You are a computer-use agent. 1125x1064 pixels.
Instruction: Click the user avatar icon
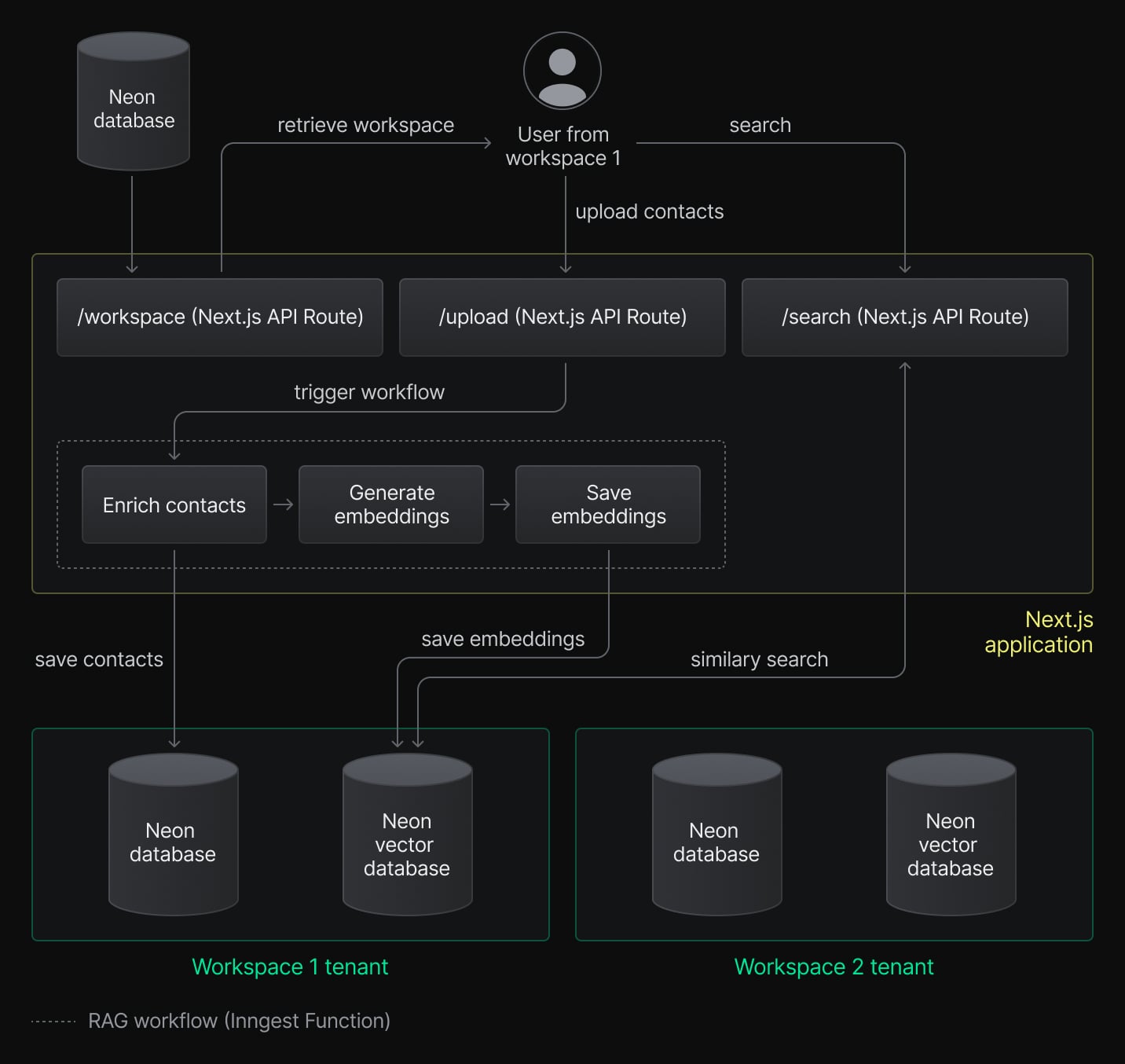[562, 71]
